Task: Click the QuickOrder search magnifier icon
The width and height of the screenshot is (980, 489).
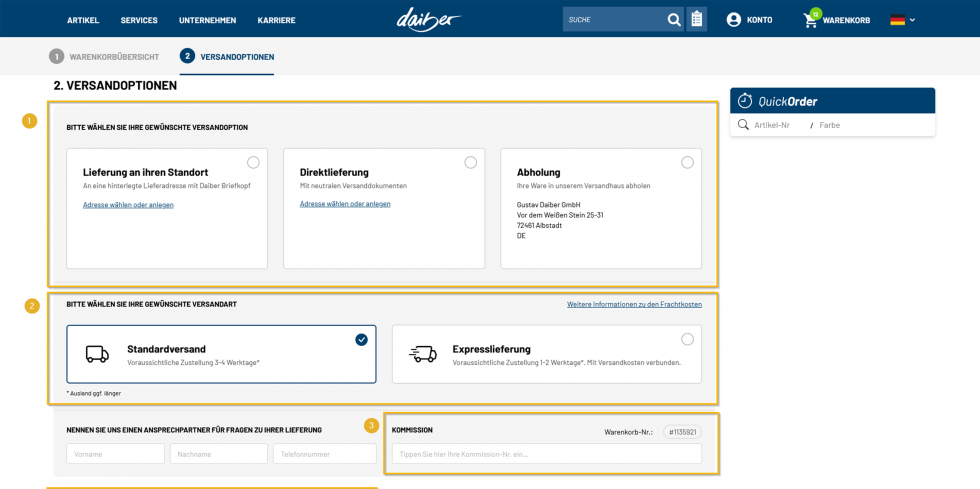Action: [x=743, y=124]
